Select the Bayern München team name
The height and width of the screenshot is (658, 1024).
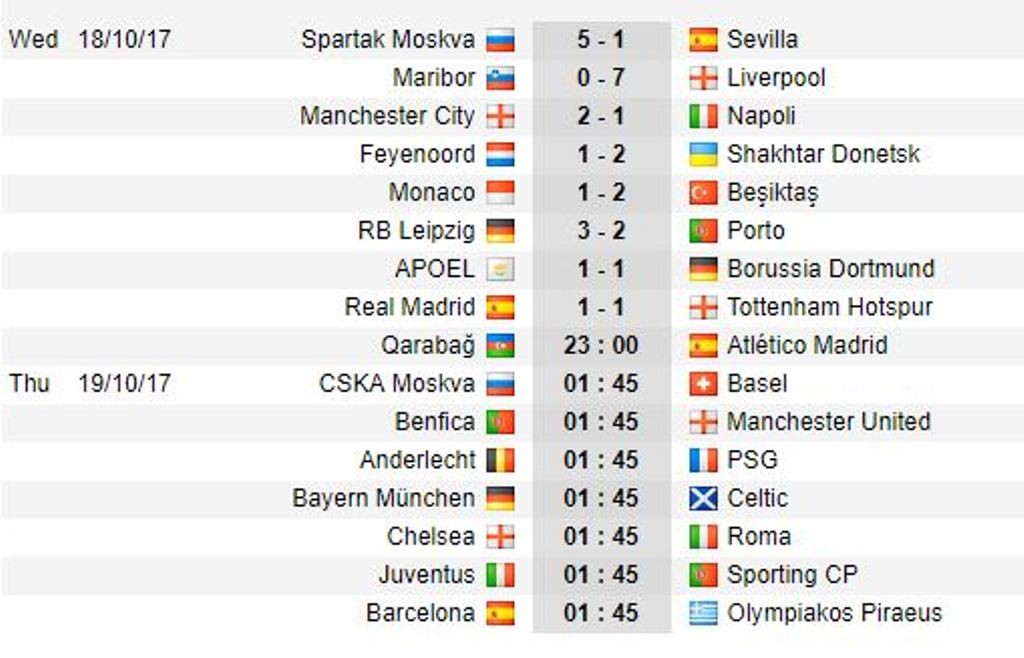click(384, 498)
